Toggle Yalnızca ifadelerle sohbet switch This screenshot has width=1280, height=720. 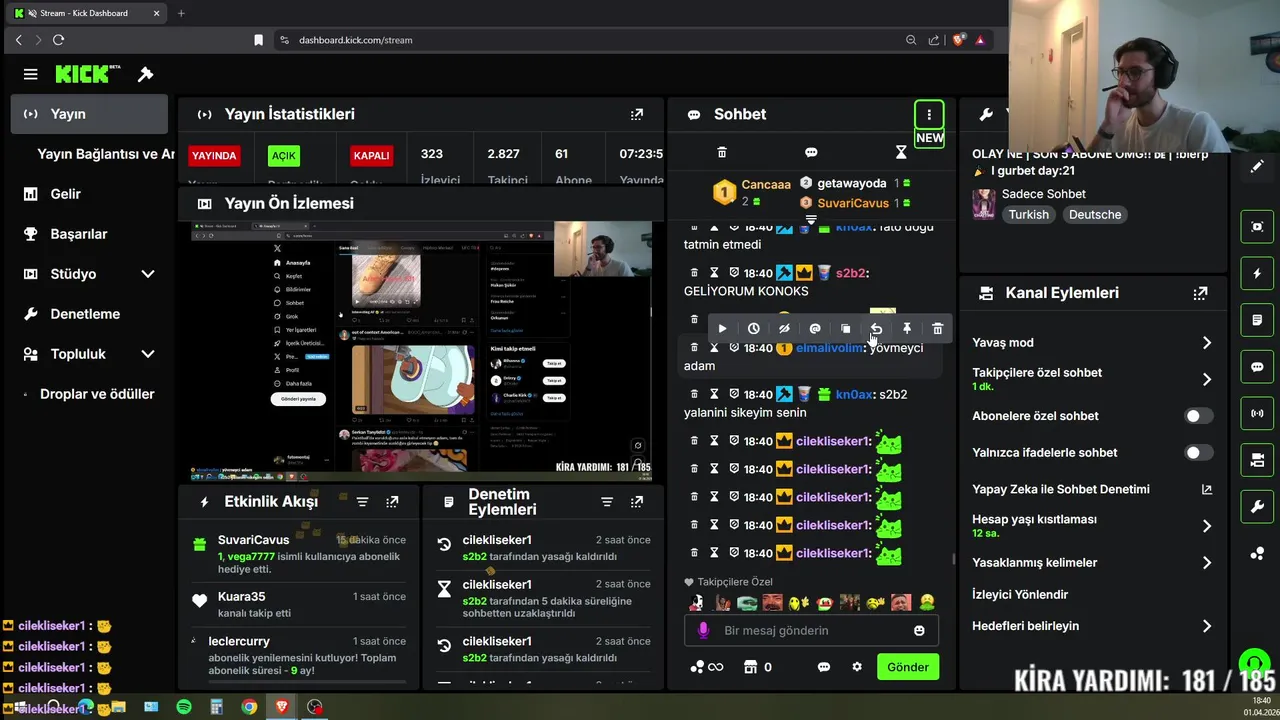click(1199, 453)
